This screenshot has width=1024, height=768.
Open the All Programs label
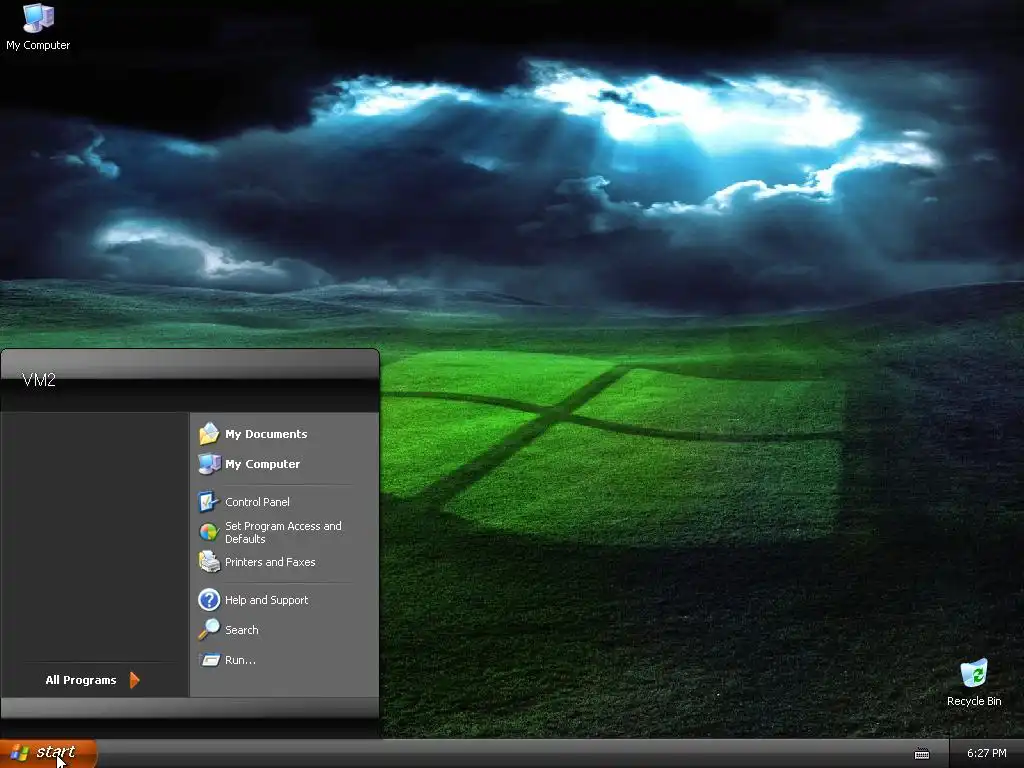81,680
